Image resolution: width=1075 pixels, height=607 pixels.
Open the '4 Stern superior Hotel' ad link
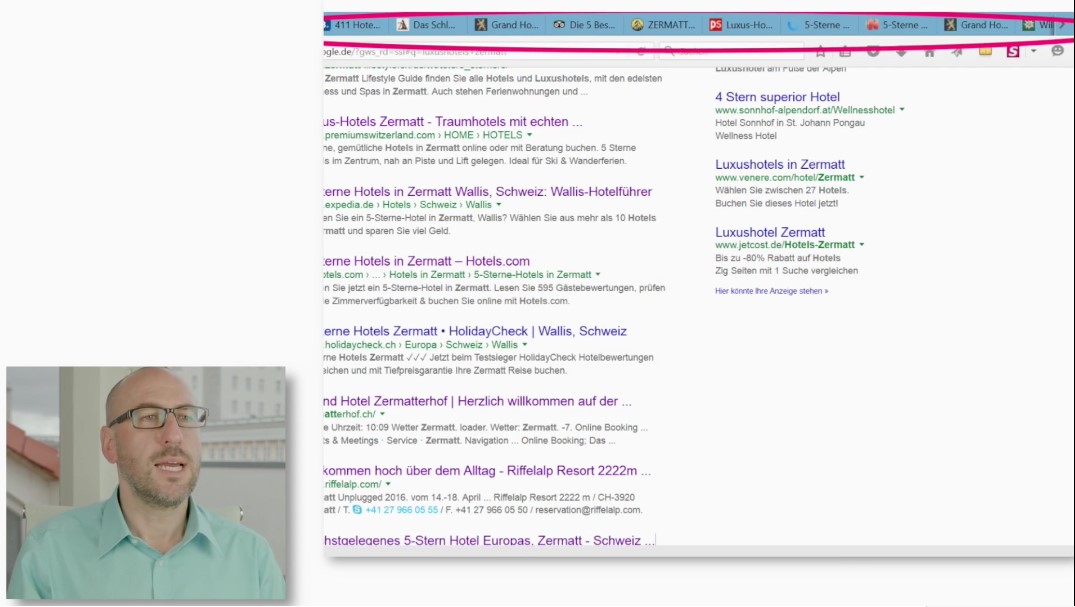[x=777, y=97]
